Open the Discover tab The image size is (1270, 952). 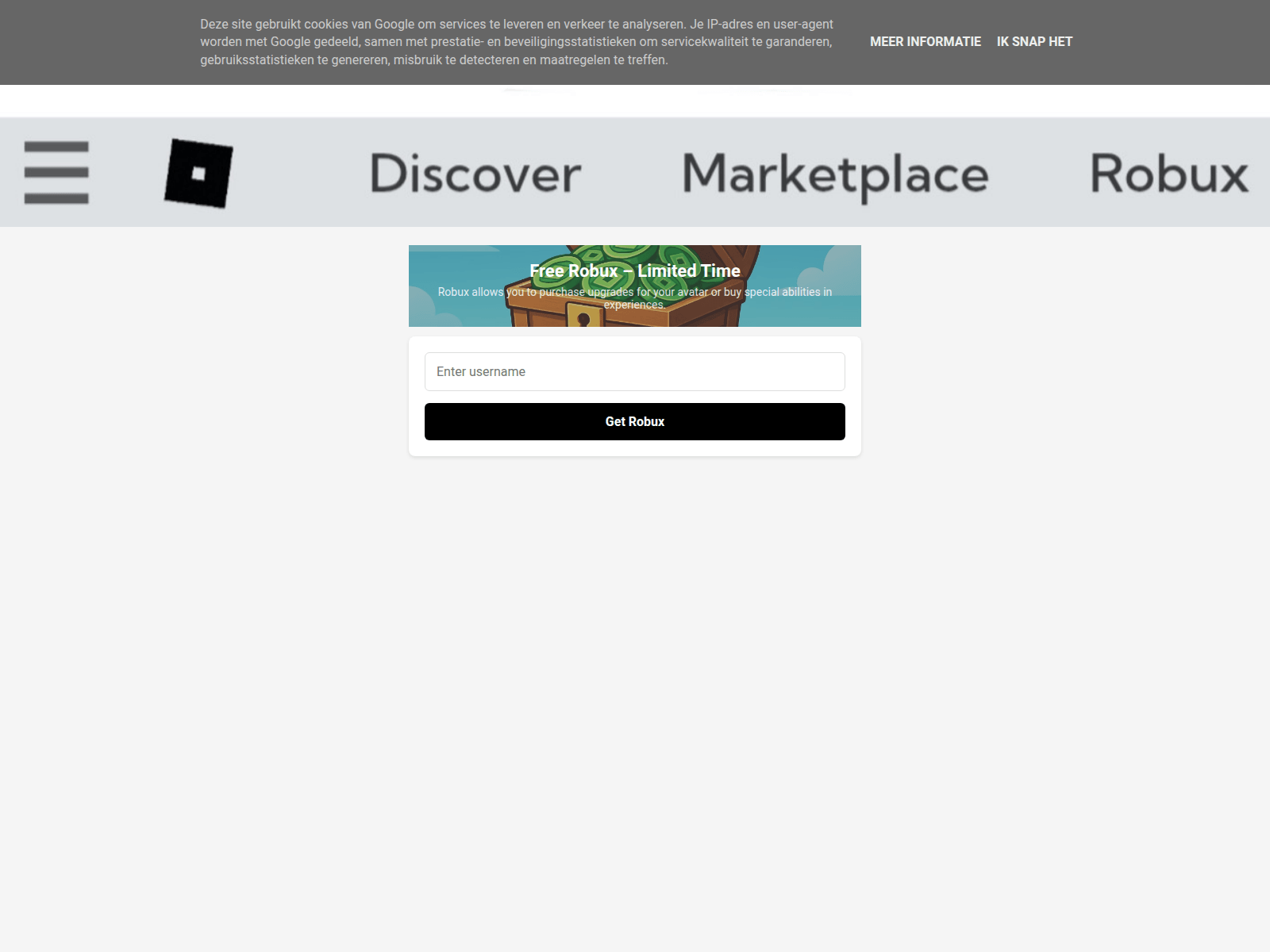pyautogui.click(x=475, y=174)
